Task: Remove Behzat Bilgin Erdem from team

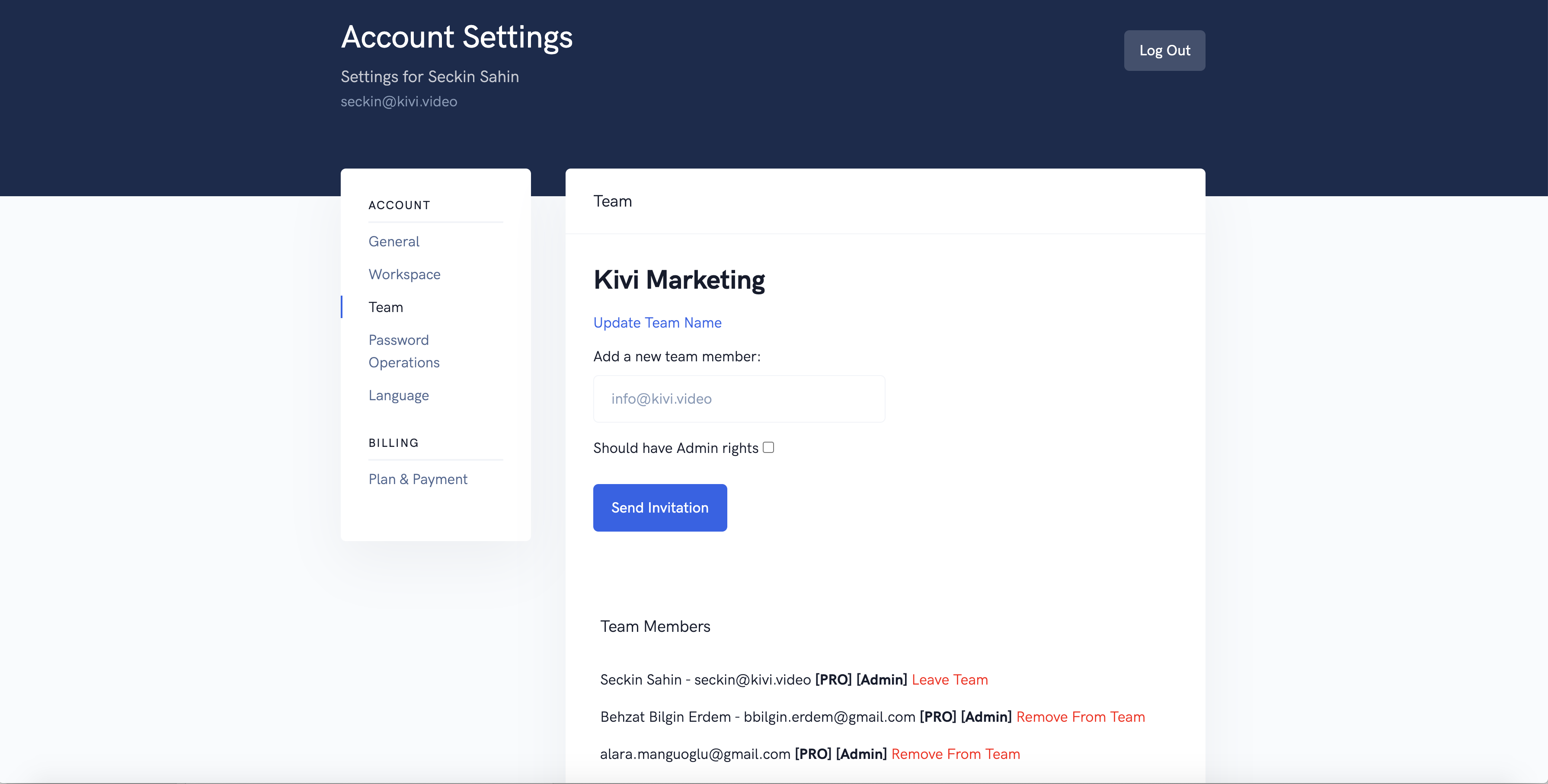Action: pyautogui.click(x=1080, y=717)
